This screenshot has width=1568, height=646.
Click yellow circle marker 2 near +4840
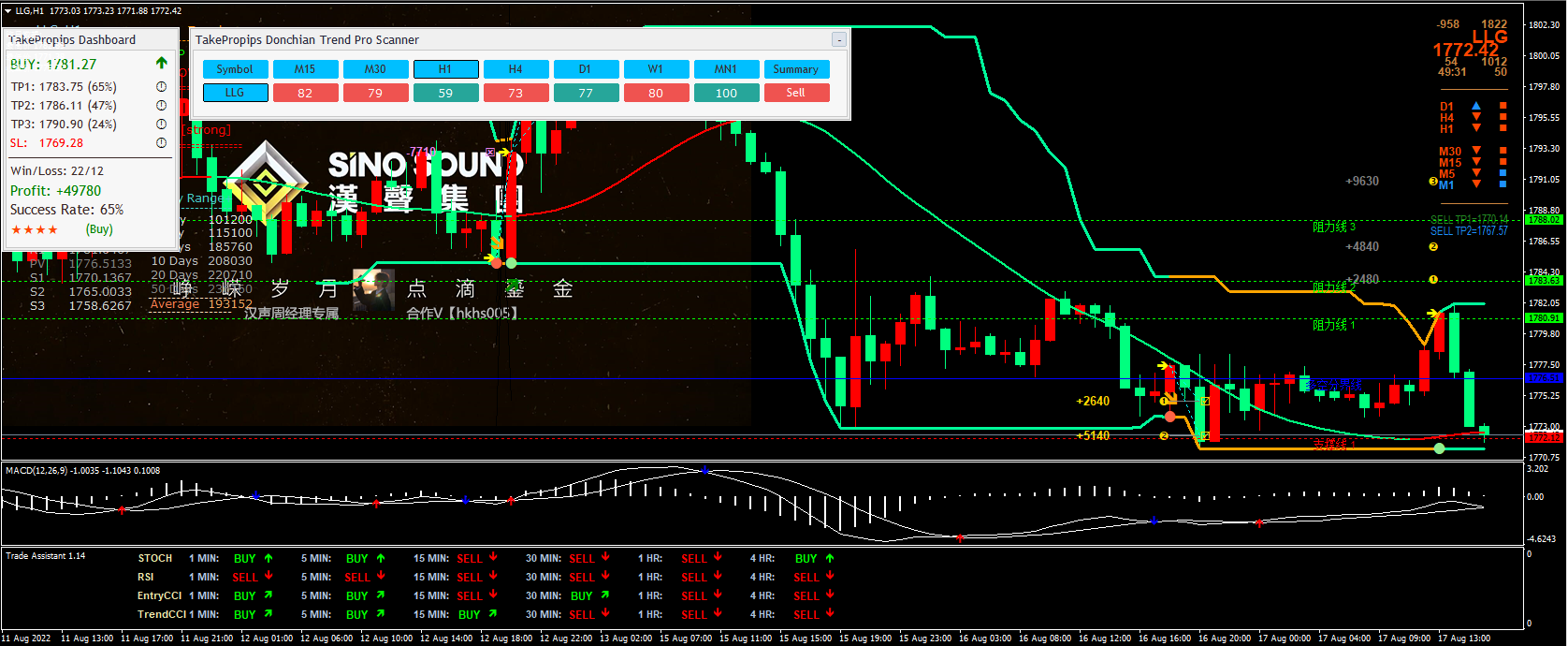click(x=1433, y=246)
